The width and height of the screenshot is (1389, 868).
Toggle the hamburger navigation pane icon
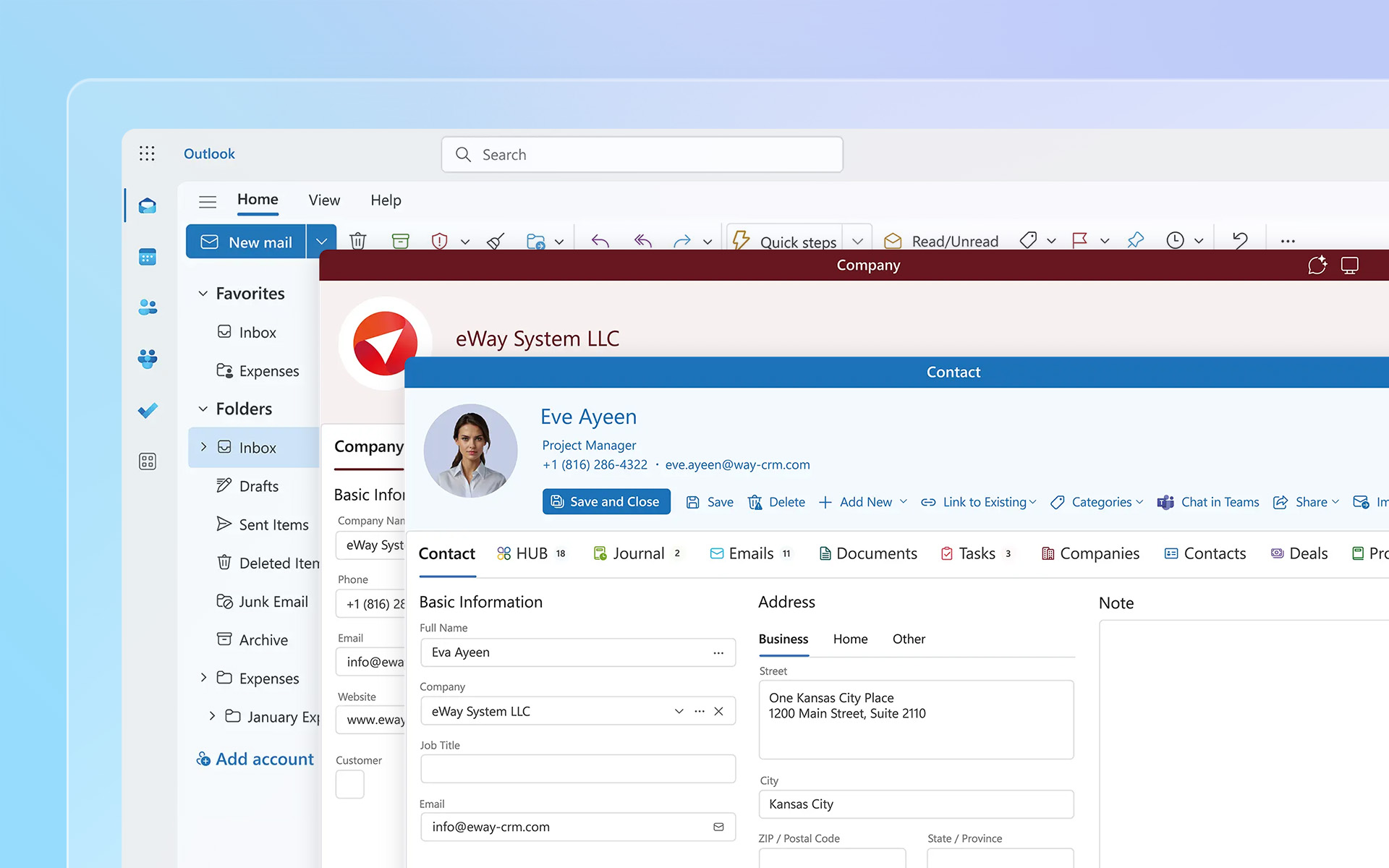pos(208,201)
